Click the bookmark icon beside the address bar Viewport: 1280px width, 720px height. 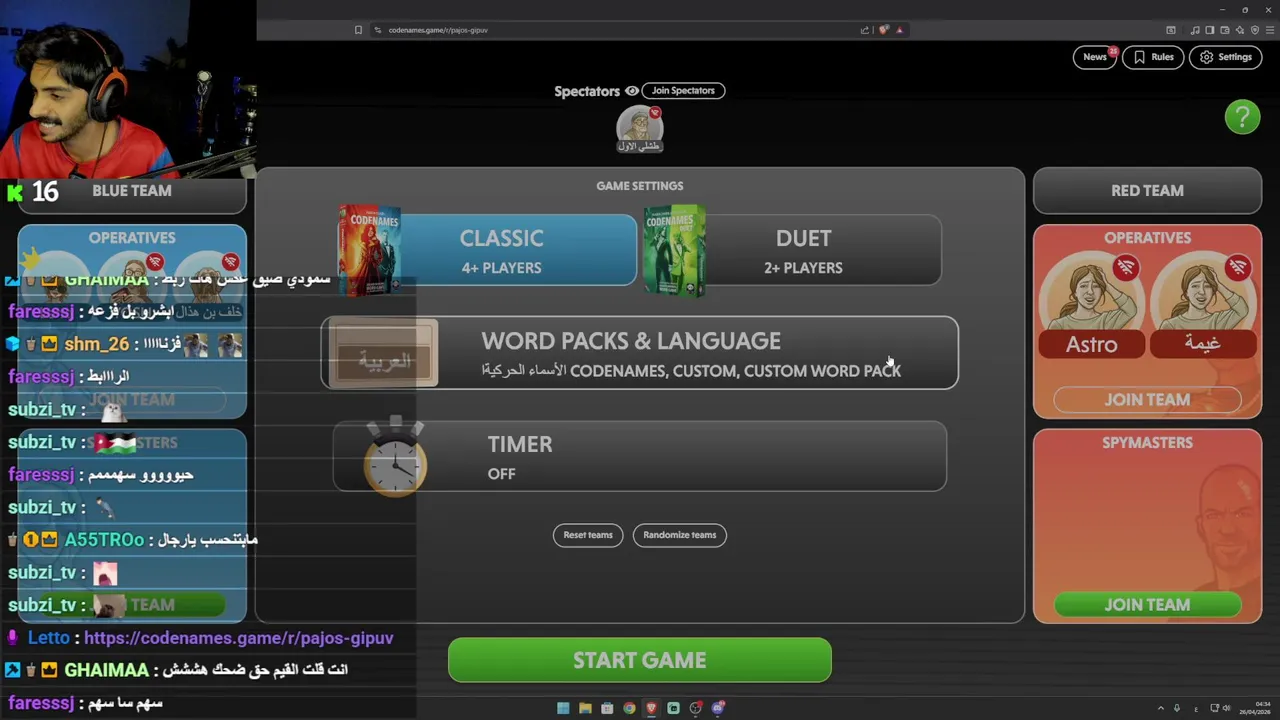click(358, 30)
